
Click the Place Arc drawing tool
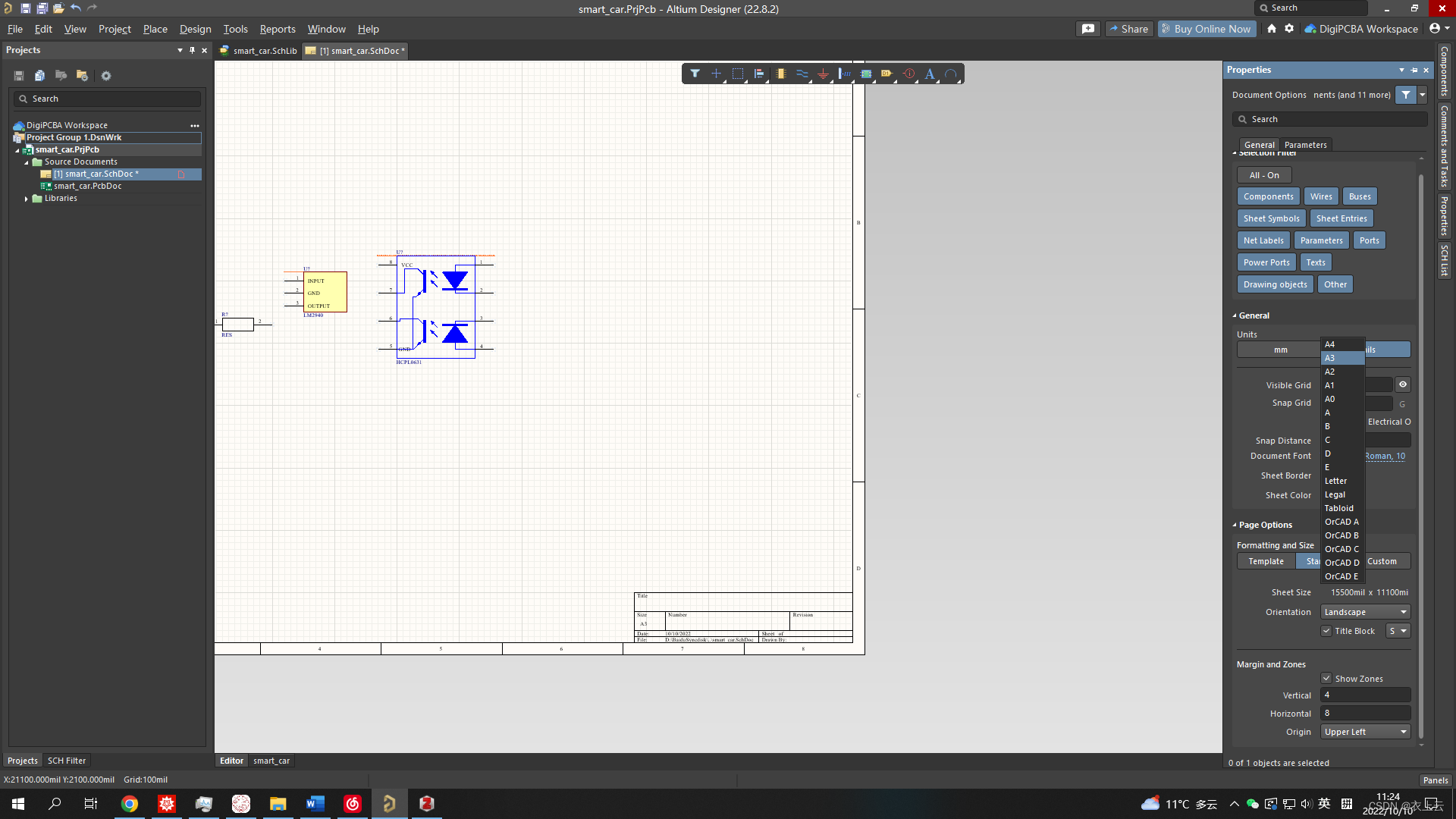pyautogui.click(x=951, y=74)
